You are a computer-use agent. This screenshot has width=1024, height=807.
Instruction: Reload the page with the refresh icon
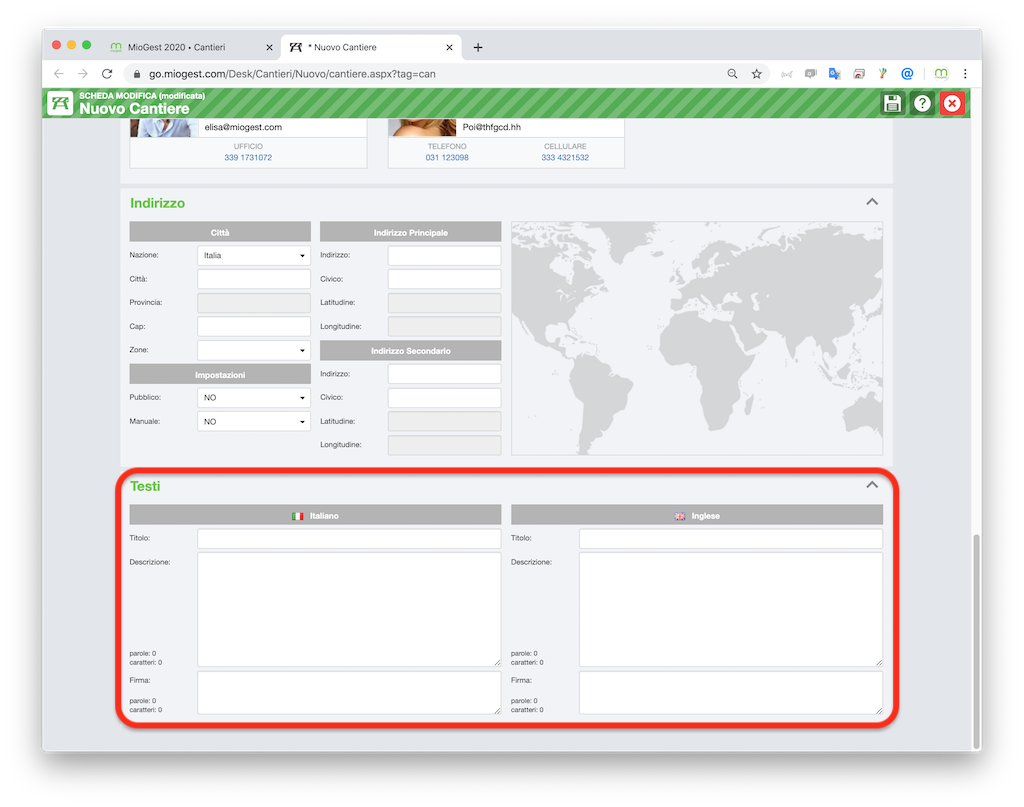coord(107,74)
